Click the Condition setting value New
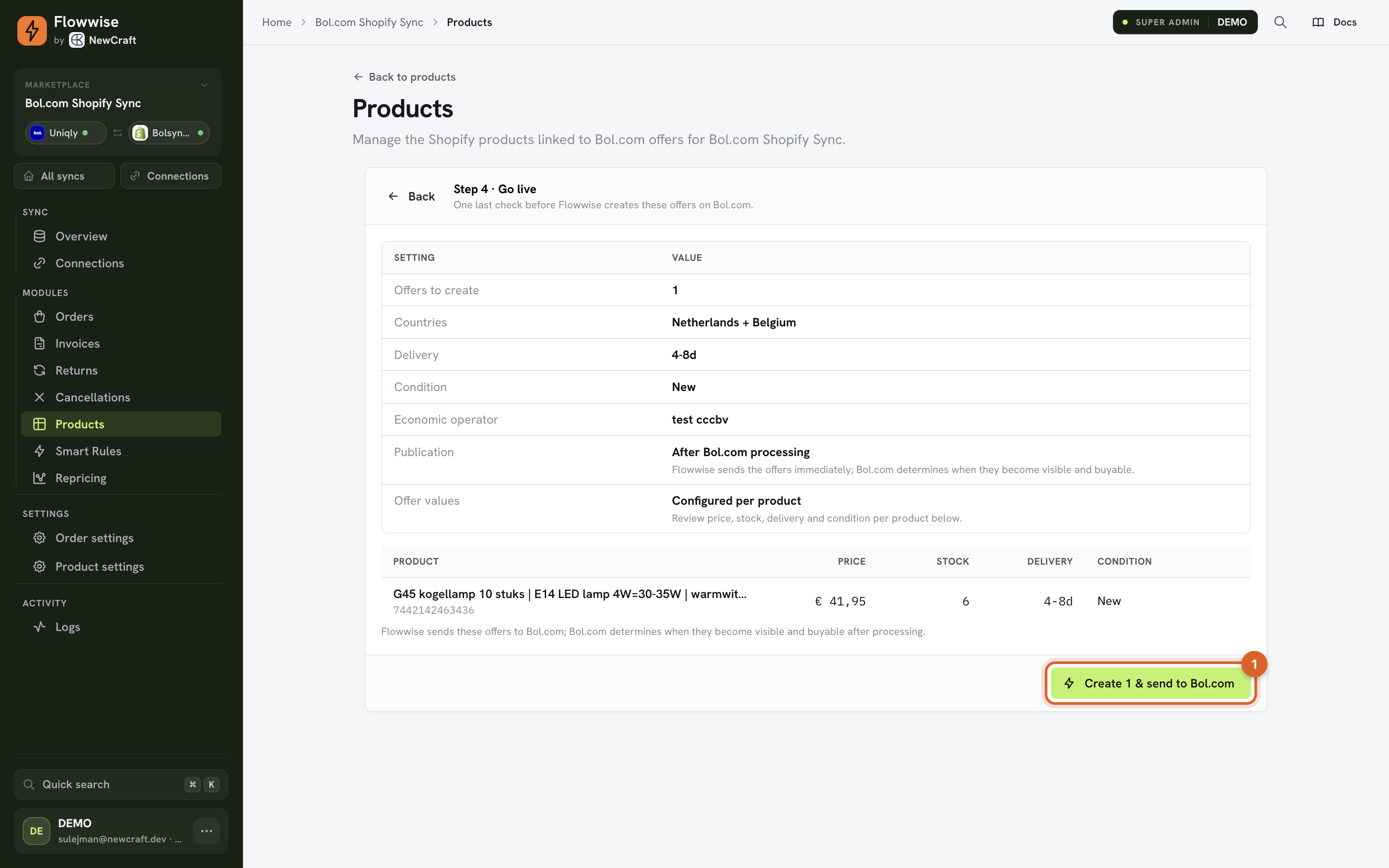 click(x=684, y=387)
